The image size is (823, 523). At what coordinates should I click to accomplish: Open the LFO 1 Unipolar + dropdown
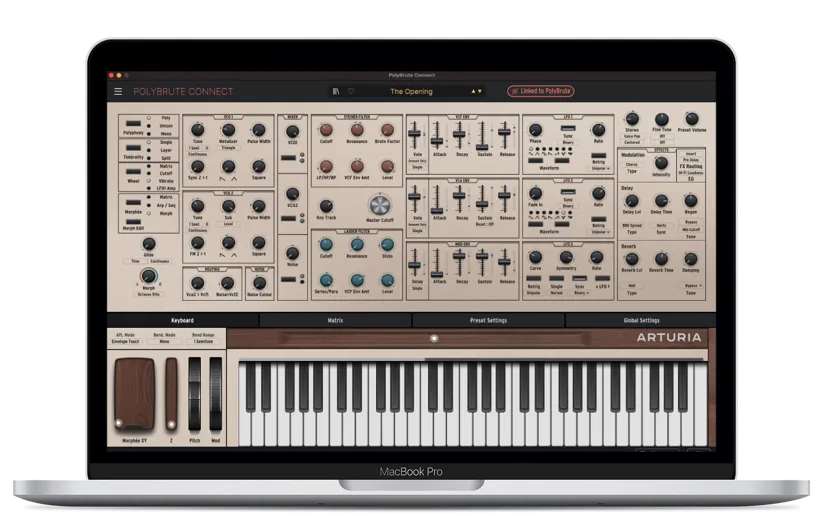click(600, 169)
